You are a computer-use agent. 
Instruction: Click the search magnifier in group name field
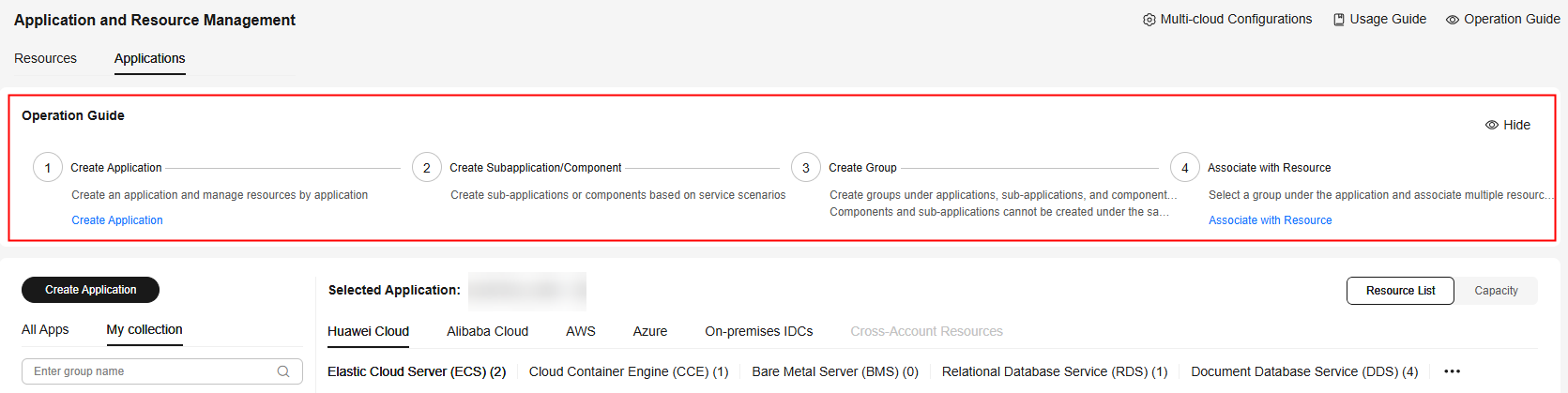click(283, 371)
